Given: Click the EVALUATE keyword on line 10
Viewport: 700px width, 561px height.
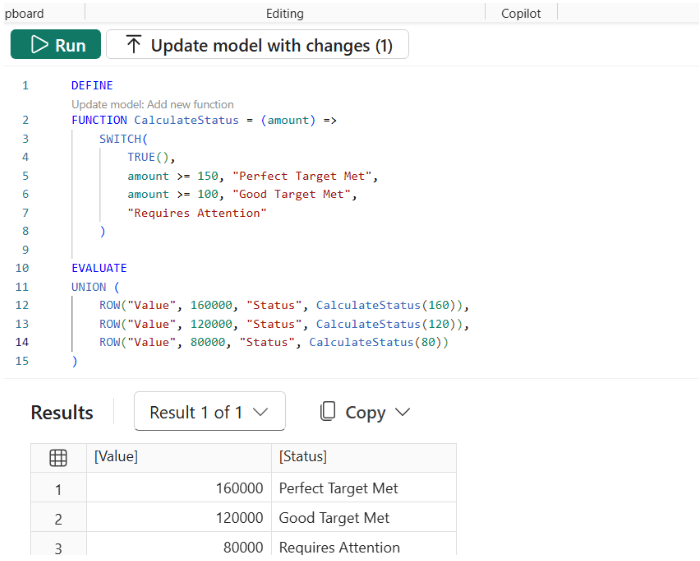Looking at the screenshot, I should (x=99, y=268).
